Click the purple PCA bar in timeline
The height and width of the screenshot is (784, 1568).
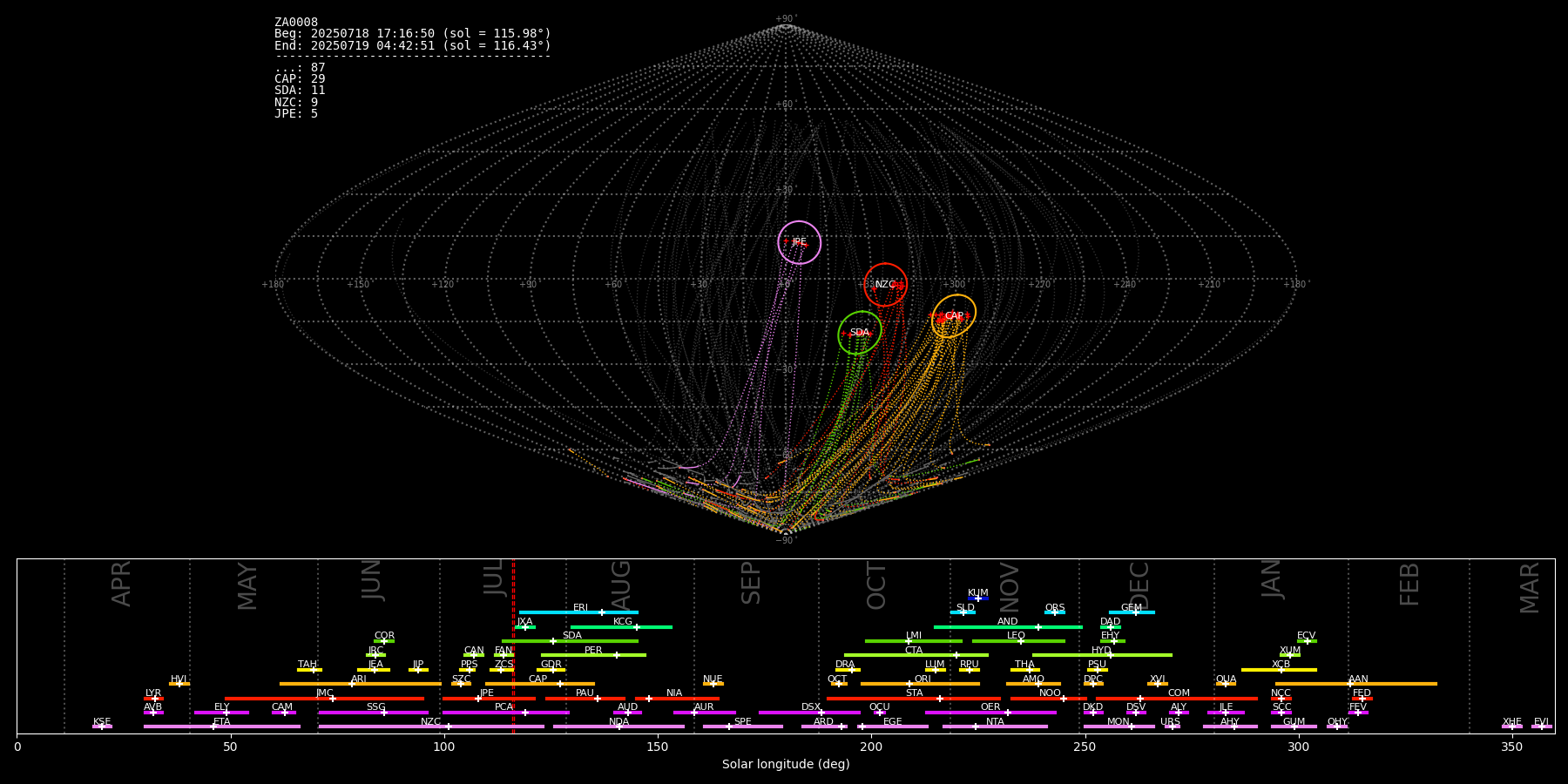tap(505, 713)
